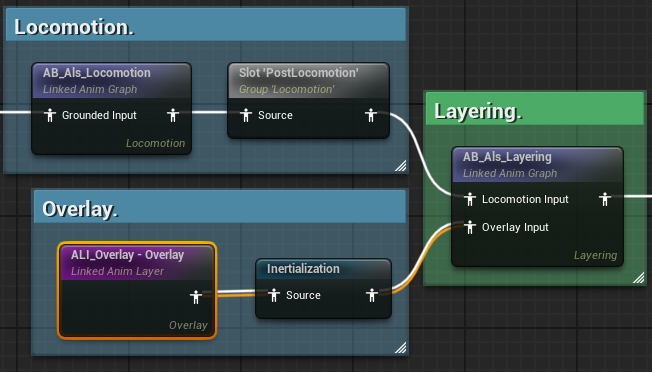Select the Slot 'PostLocomotion' node title
This screenshot has height=372, width=652.
click(x=299, y=73)
